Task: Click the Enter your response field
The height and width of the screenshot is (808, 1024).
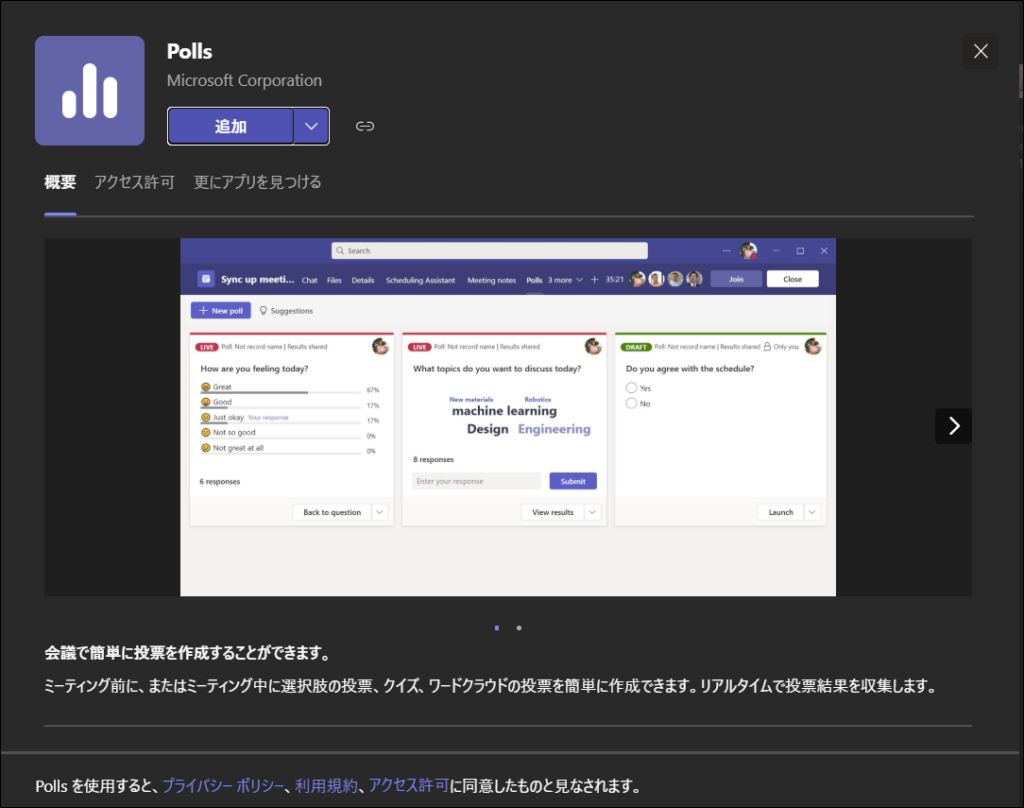Action: click(x=477, y=481)
